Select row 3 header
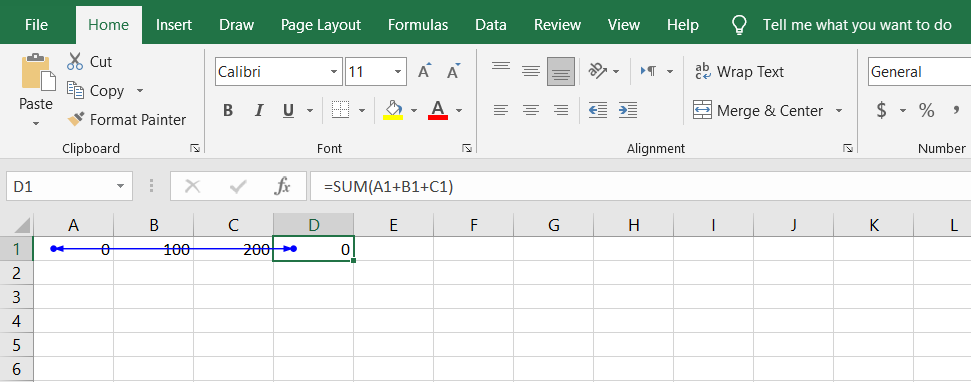 click(x=17, y=297)
